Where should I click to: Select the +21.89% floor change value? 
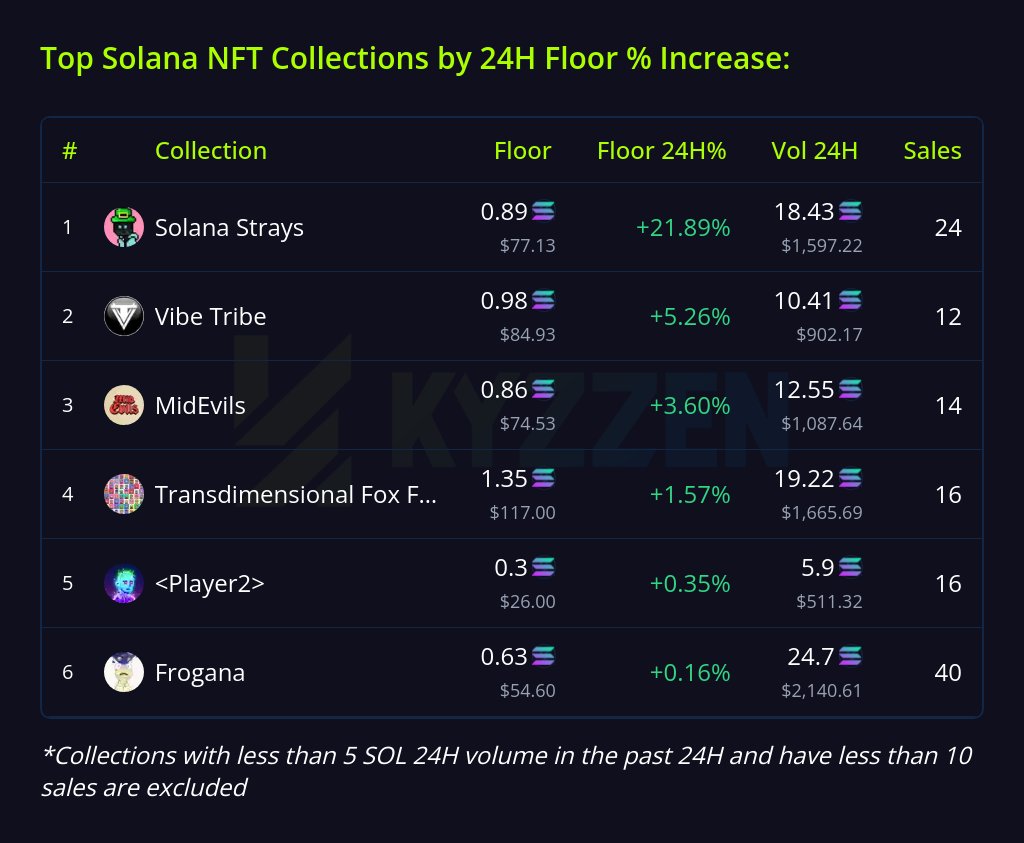tap(683, 228)
